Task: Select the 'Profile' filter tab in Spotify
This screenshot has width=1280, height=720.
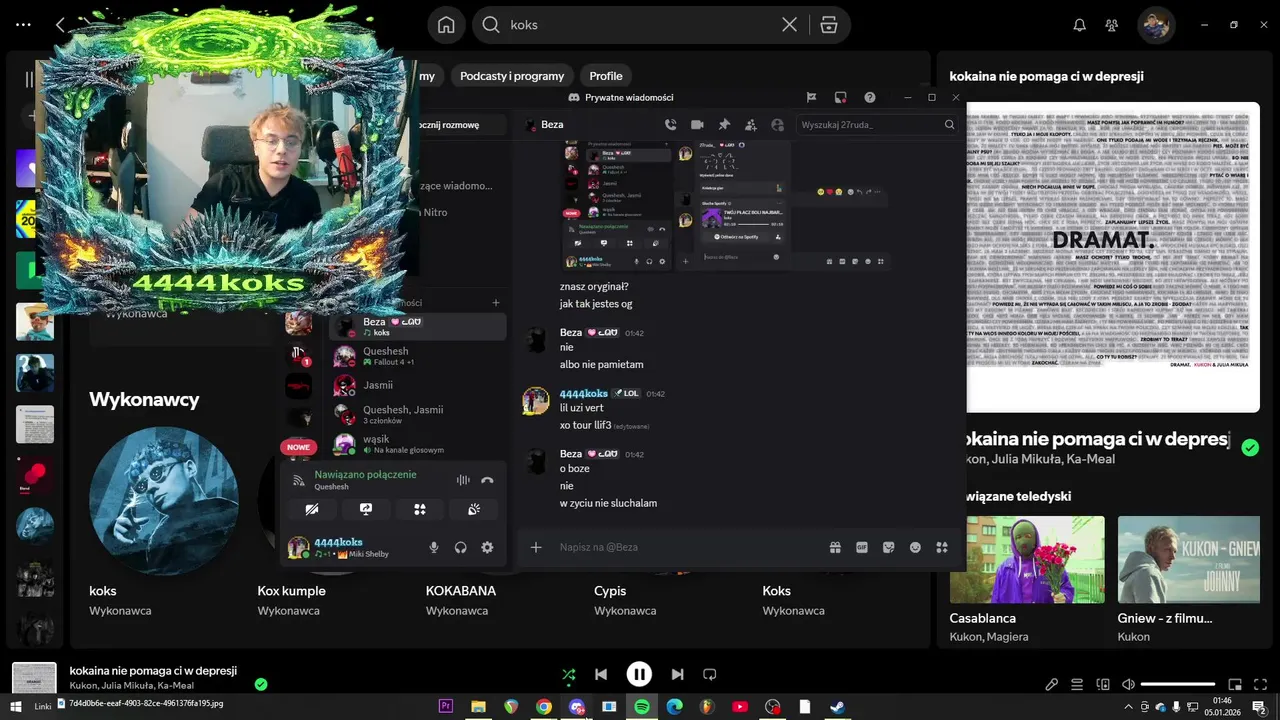Action: point(606,76)
